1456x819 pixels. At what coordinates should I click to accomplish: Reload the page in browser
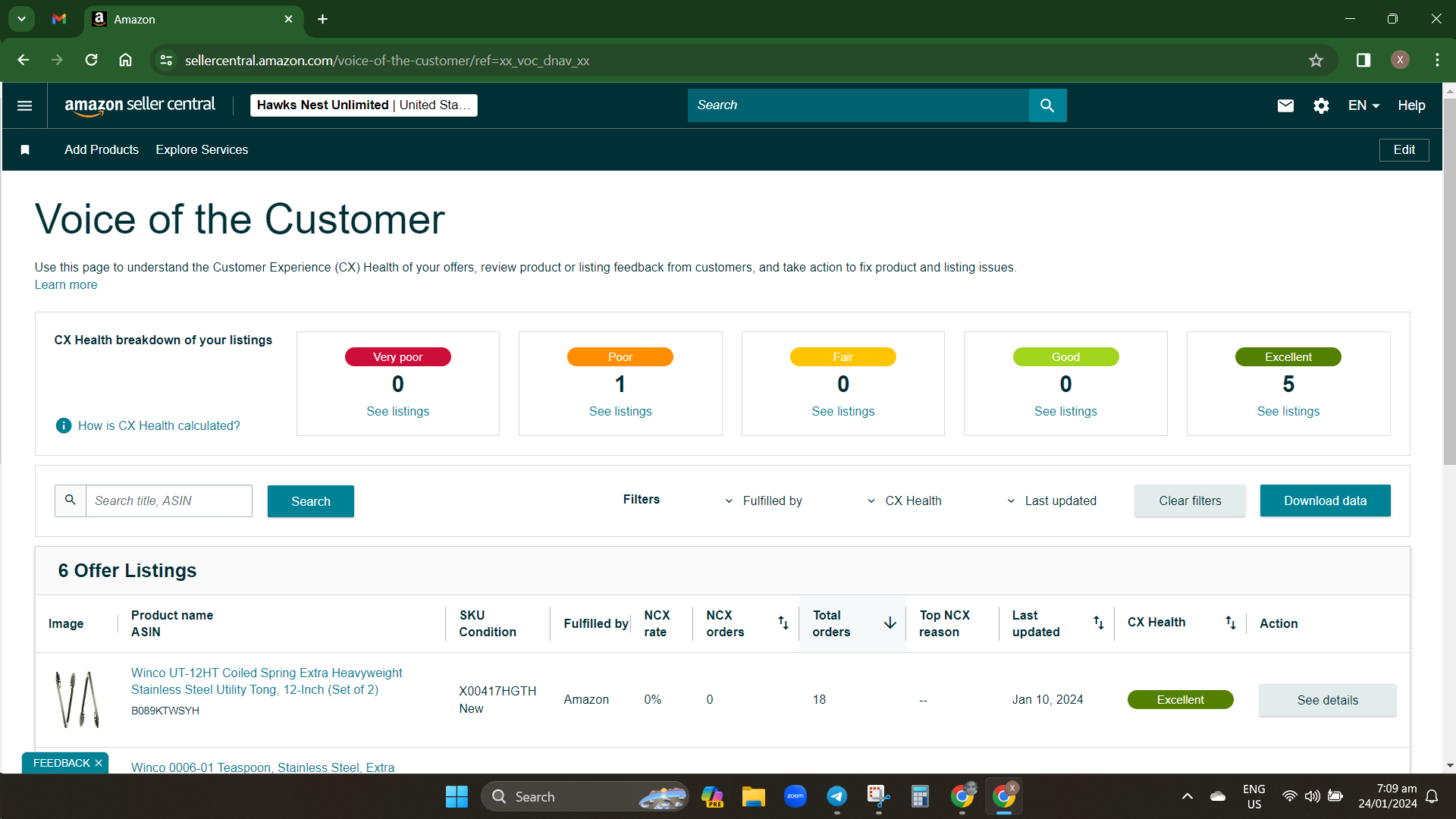pos(91,60)
